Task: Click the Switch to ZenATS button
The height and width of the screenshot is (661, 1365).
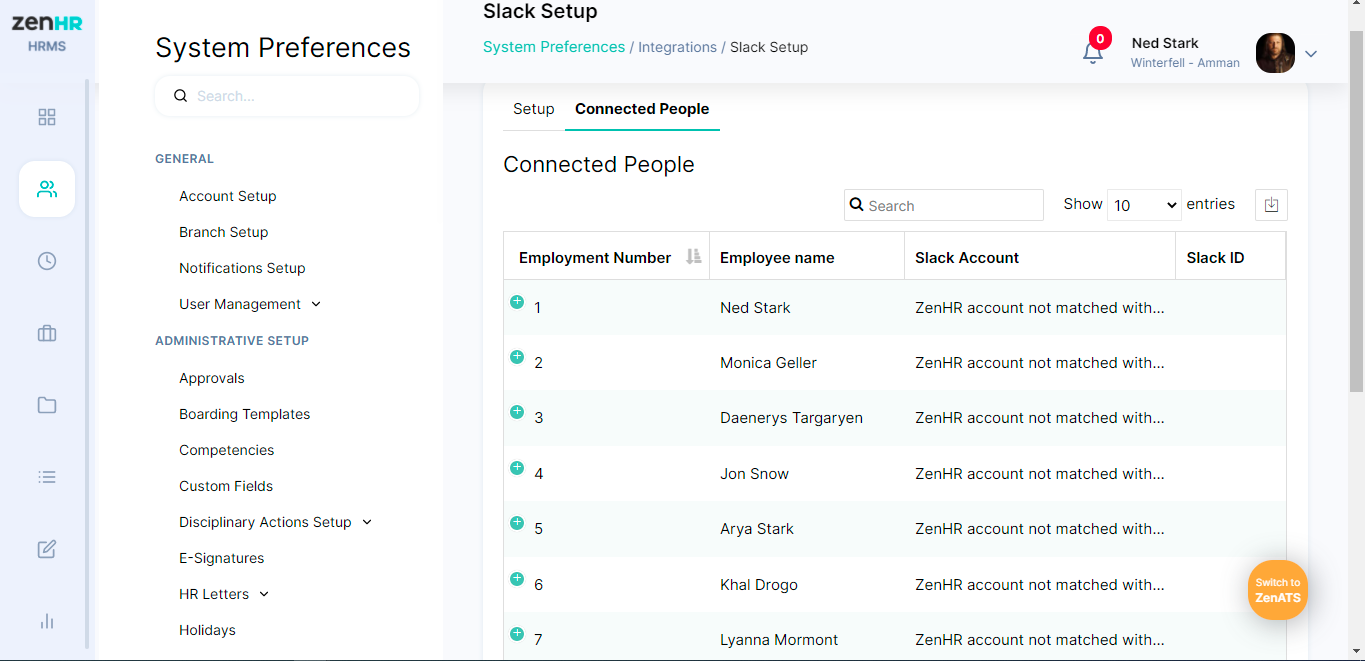Action: [1277, 590]
